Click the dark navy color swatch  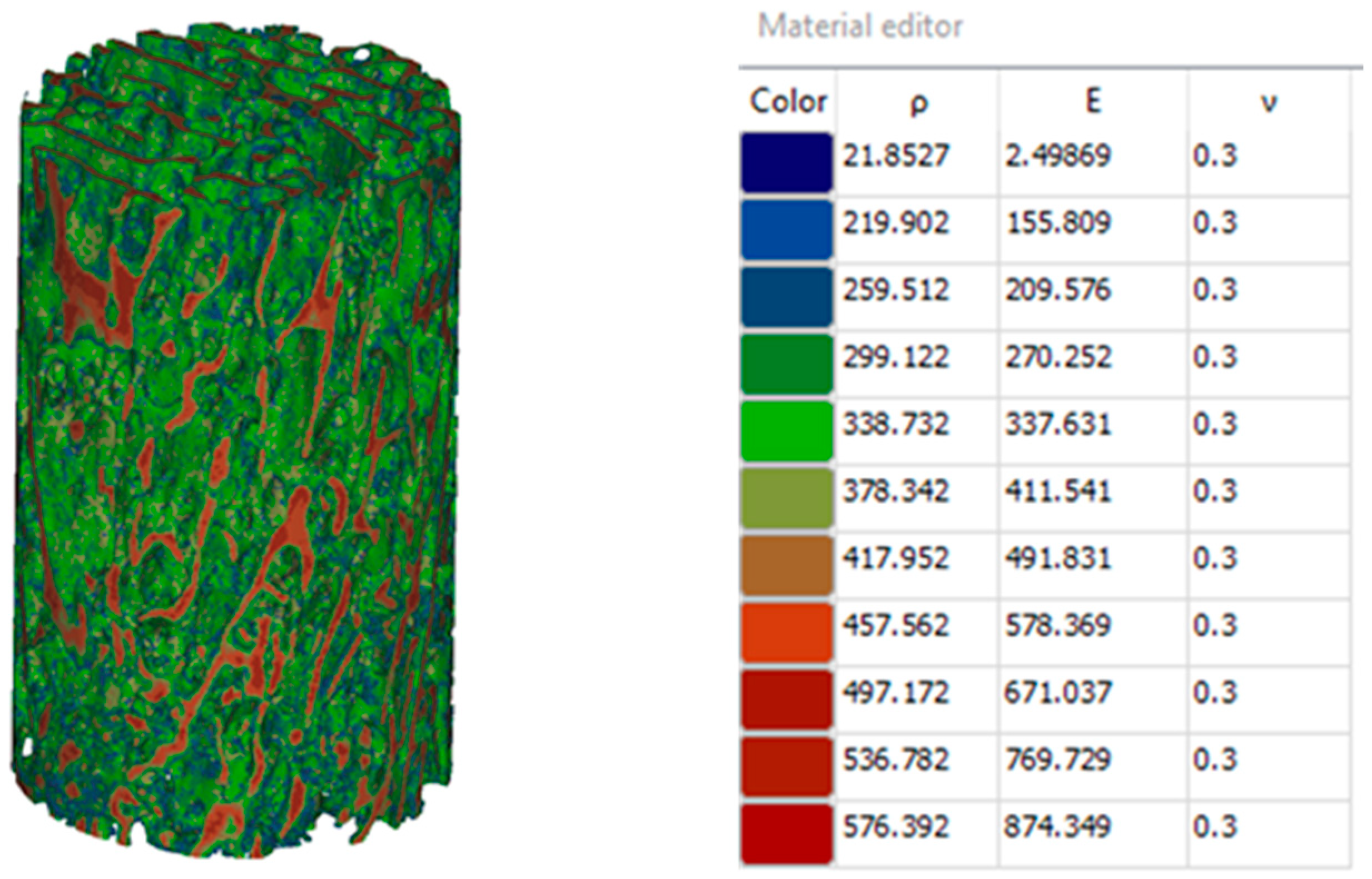[x=787, y=162]
